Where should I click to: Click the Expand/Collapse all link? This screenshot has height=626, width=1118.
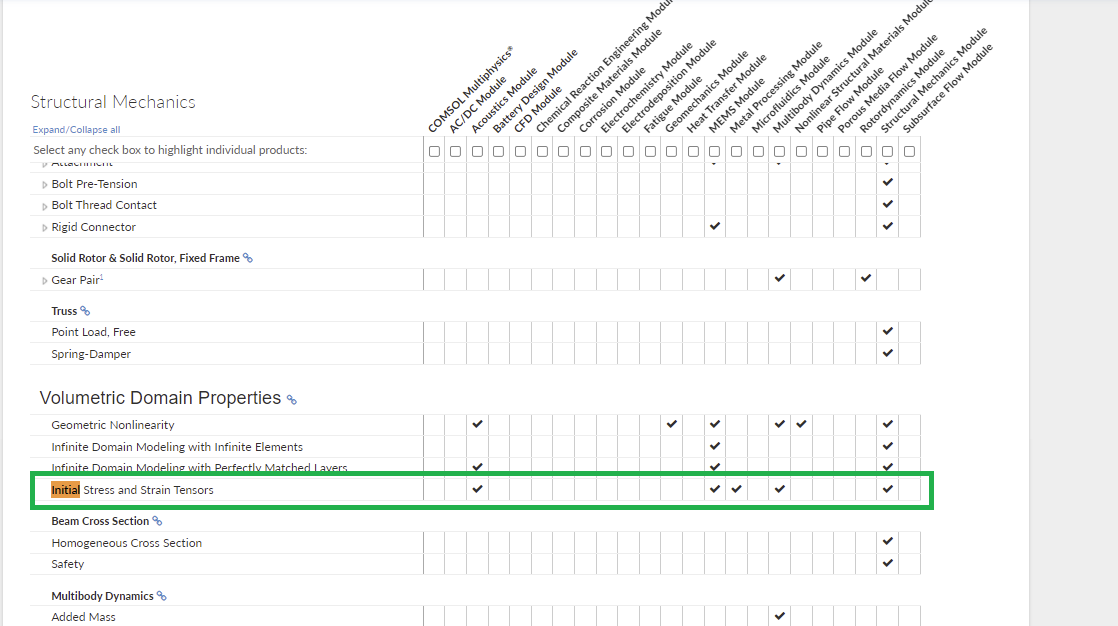[x=76, y=130]
